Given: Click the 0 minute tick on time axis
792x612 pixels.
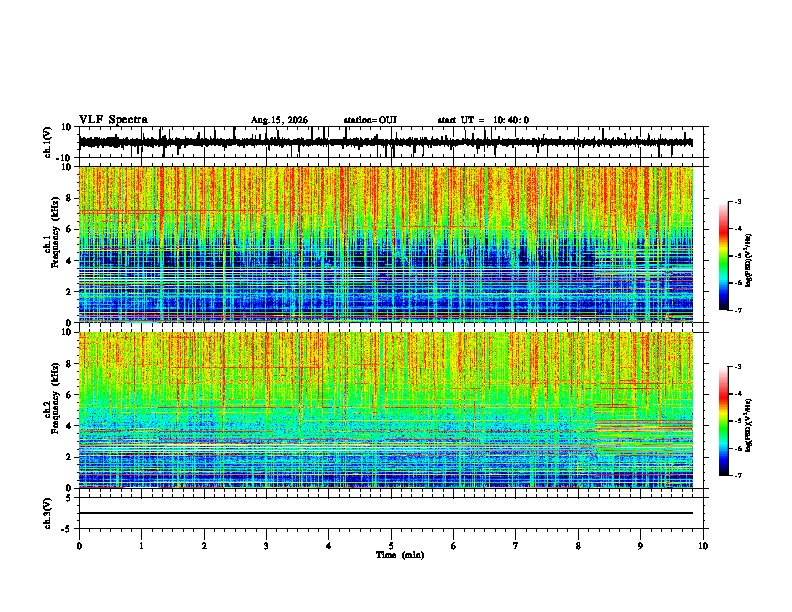Looking at the screenshot, I should pyautogui.click(x=79, y=546).
